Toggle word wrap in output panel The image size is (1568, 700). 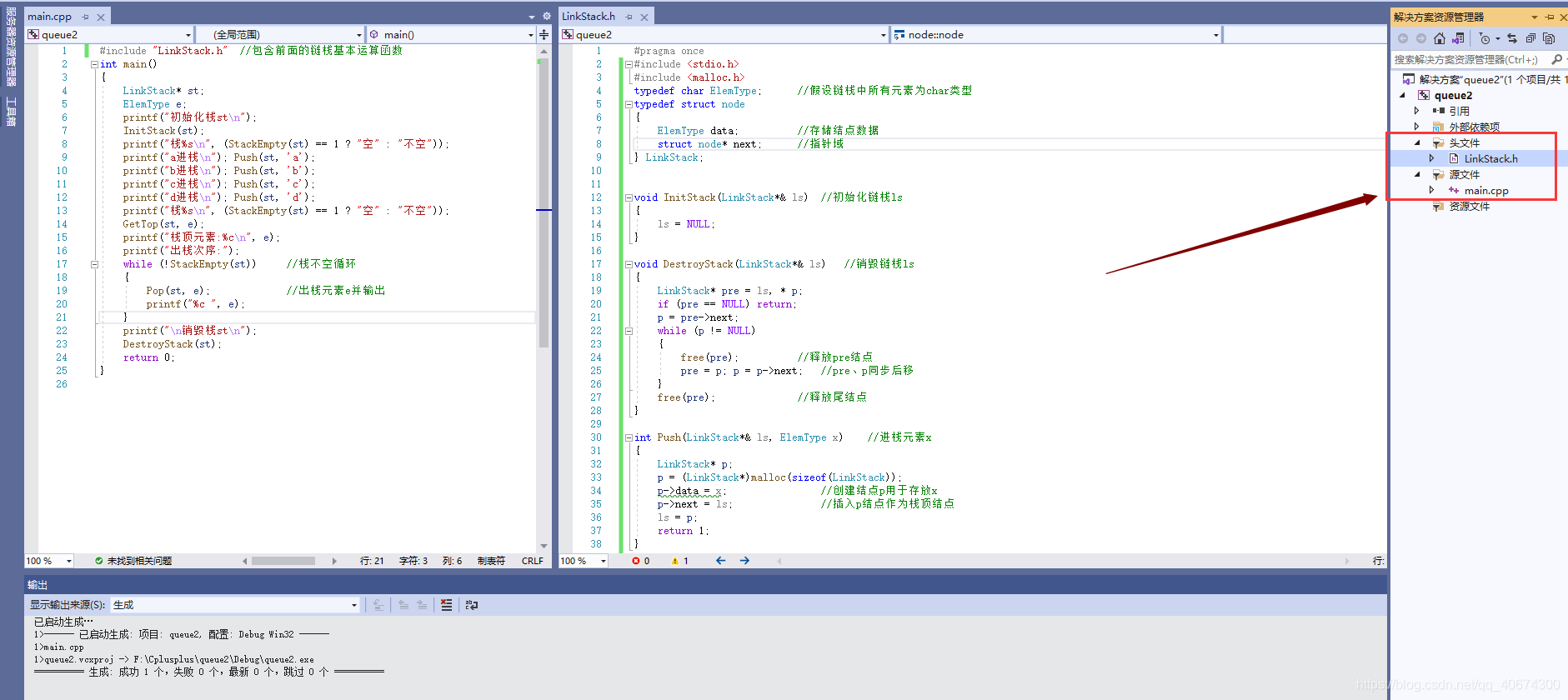pos(472,605)
